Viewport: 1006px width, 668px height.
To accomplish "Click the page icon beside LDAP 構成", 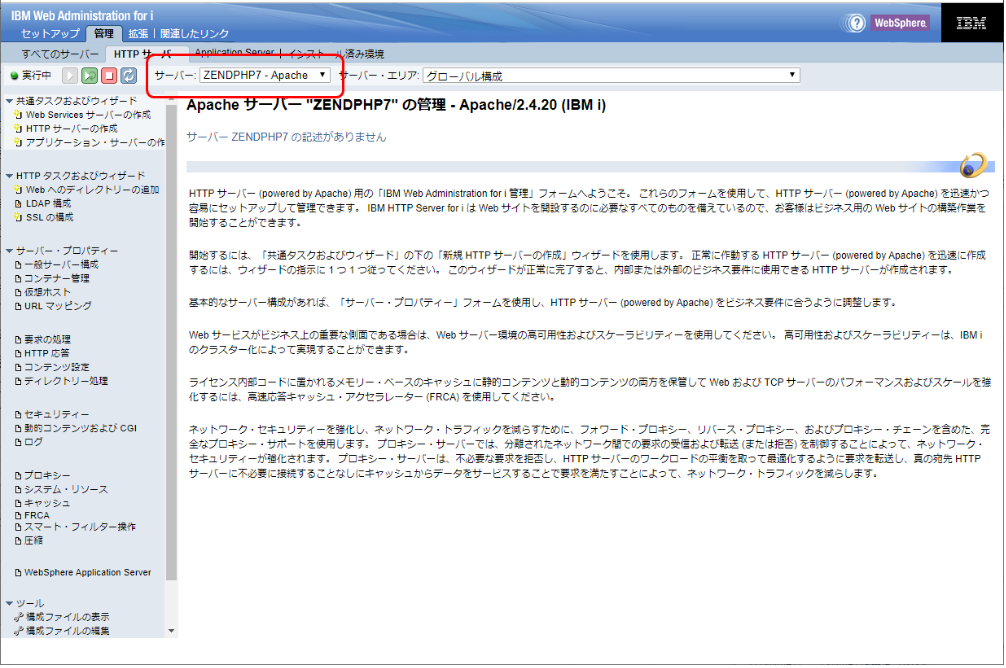I will [18, 204].
